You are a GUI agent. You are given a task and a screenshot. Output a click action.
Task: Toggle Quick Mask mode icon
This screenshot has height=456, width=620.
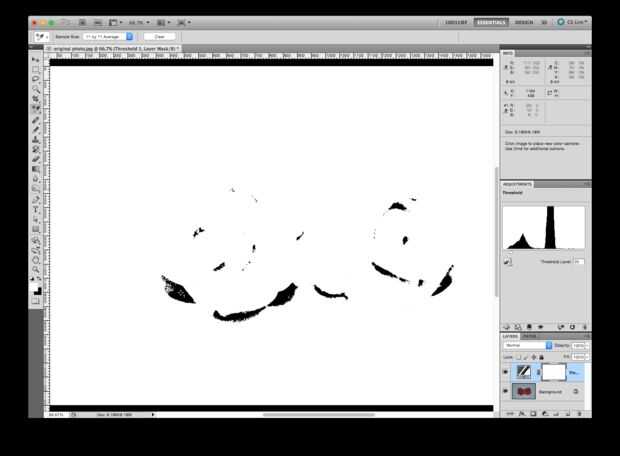click(36, 301)
